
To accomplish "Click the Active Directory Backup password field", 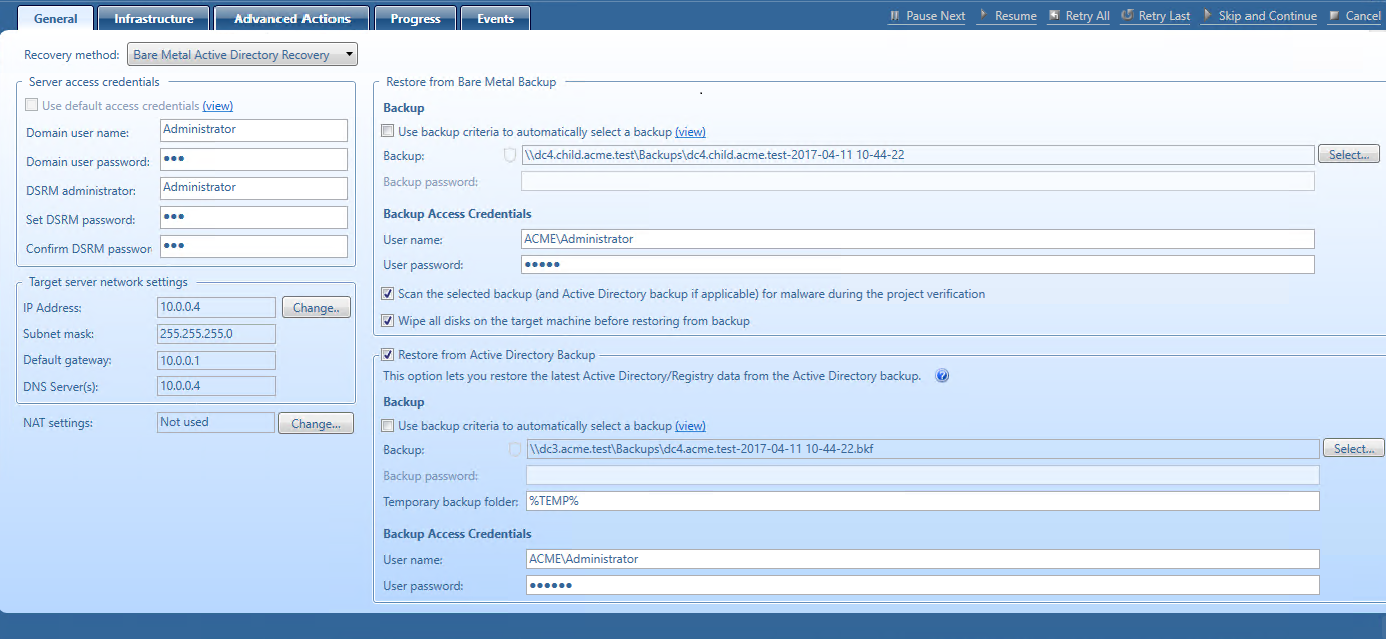I will [x=923, y=475].
